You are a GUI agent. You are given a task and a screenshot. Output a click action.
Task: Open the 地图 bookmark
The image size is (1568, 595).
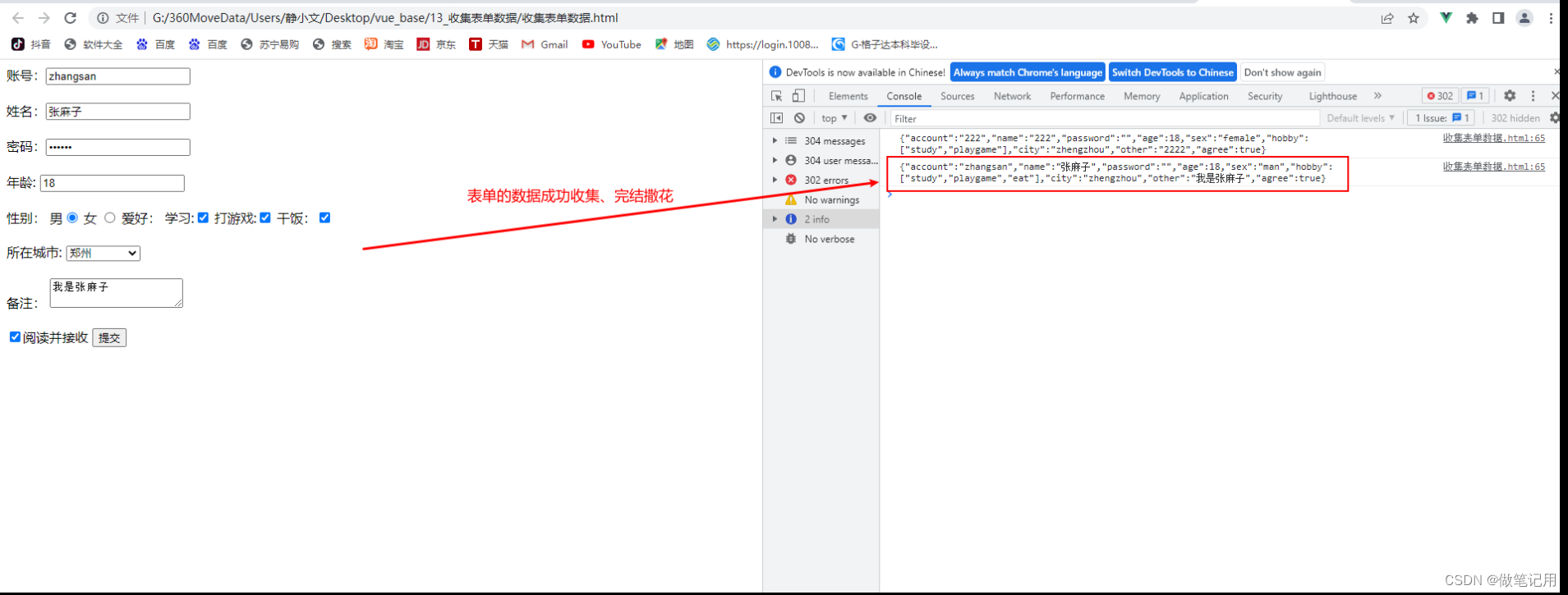(x=674, y=44)
